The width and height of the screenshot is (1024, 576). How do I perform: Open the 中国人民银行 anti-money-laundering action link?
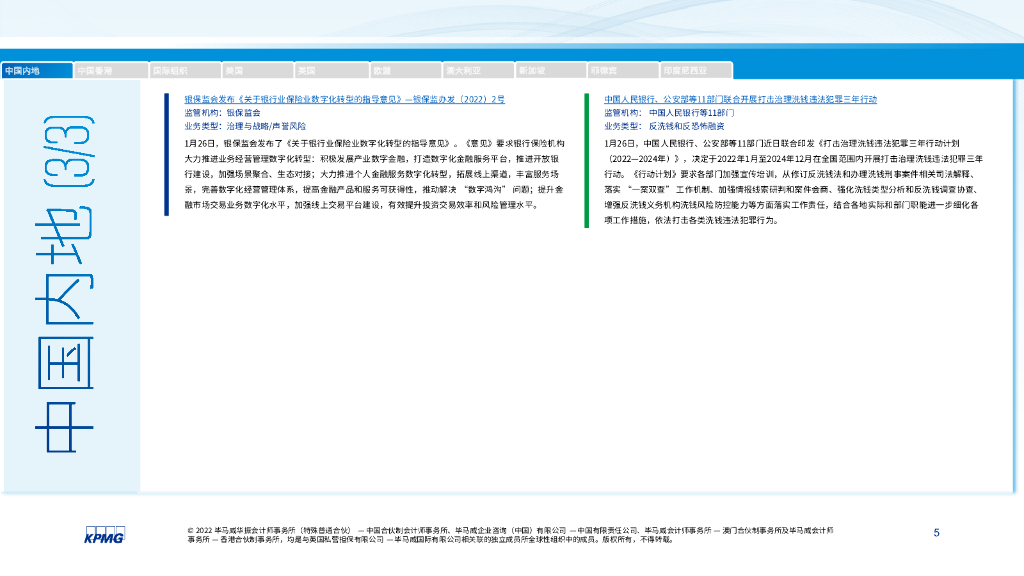(x=740, y=99)
